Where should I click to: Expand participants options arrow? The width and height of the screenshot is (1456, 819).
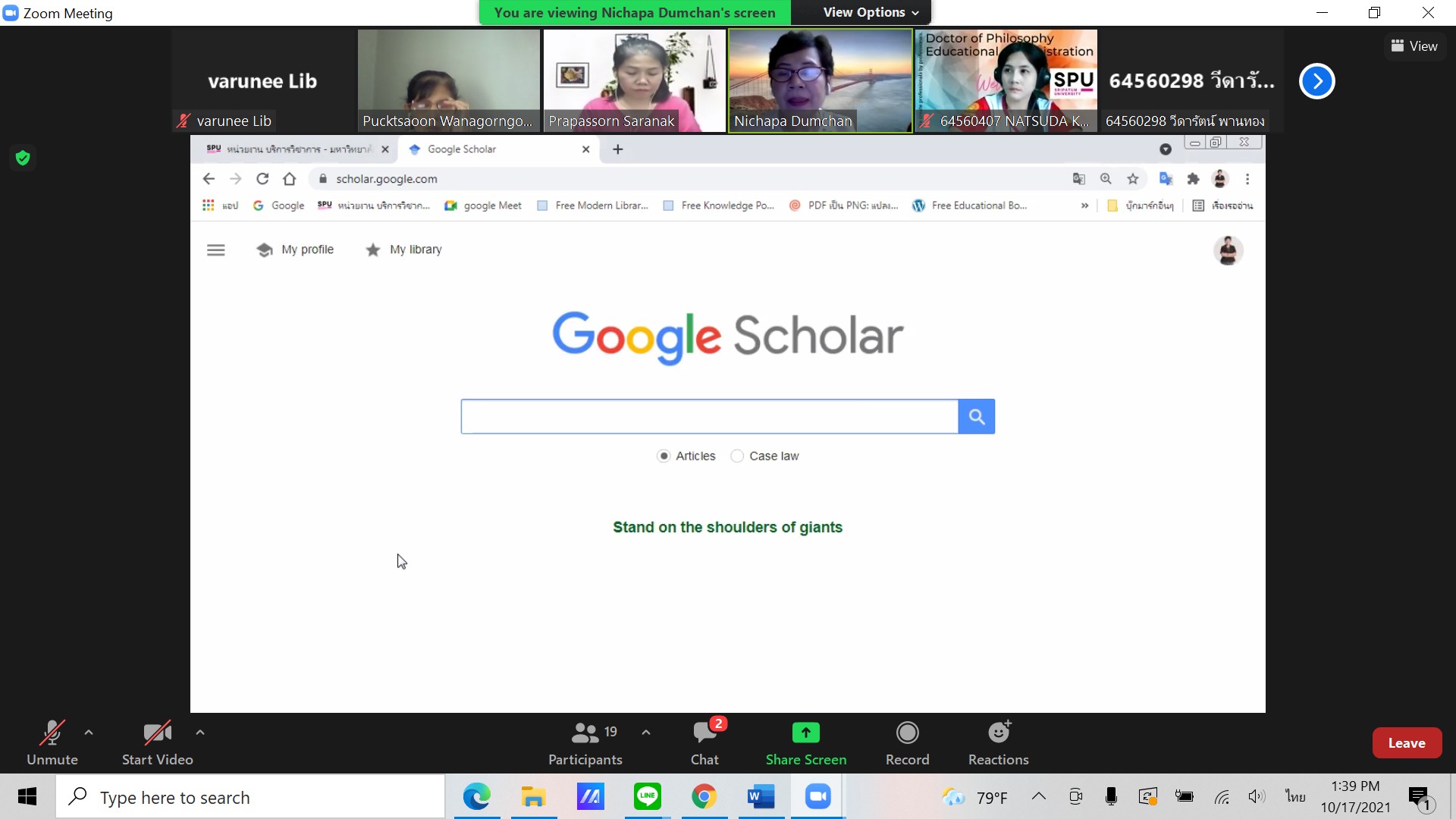click(646, 733)
